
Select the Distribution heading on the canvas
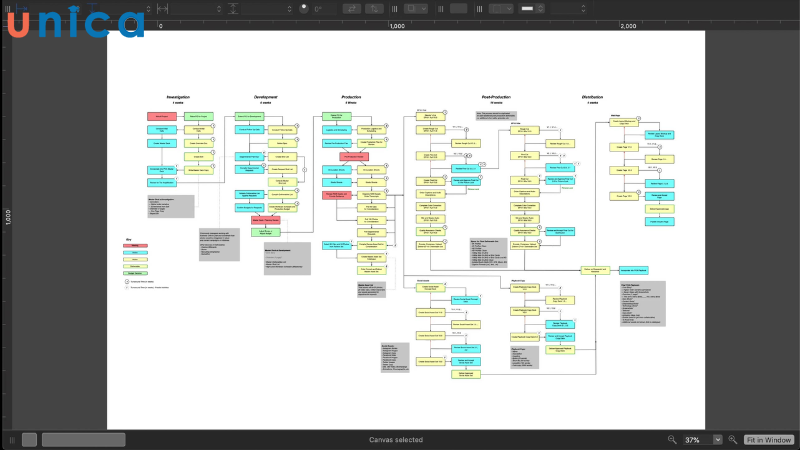point(592,97)
